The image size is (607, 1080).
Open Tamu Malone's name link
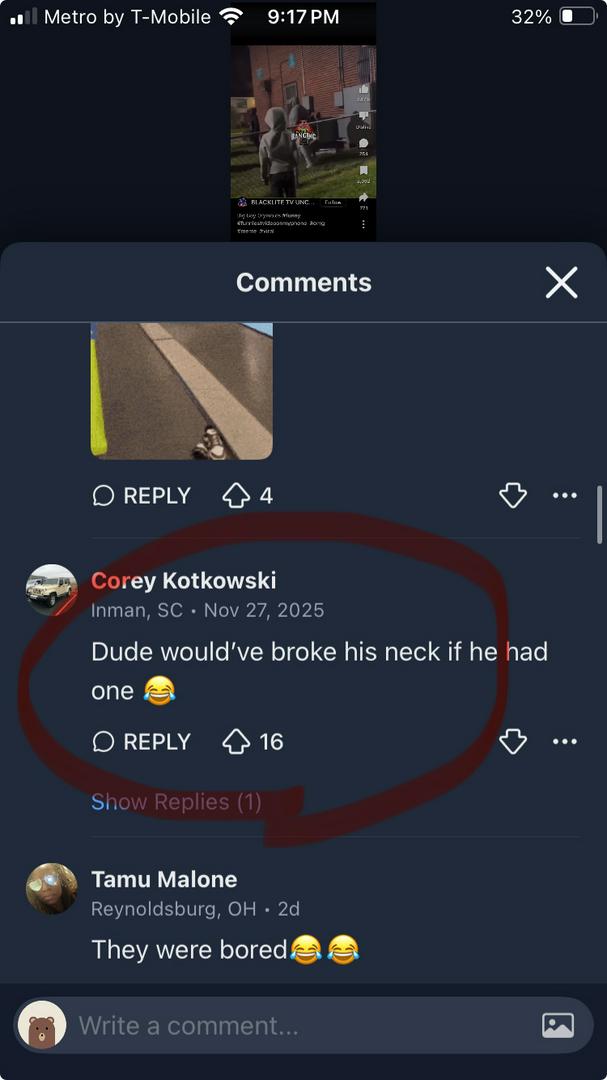[x=164, y=880]
